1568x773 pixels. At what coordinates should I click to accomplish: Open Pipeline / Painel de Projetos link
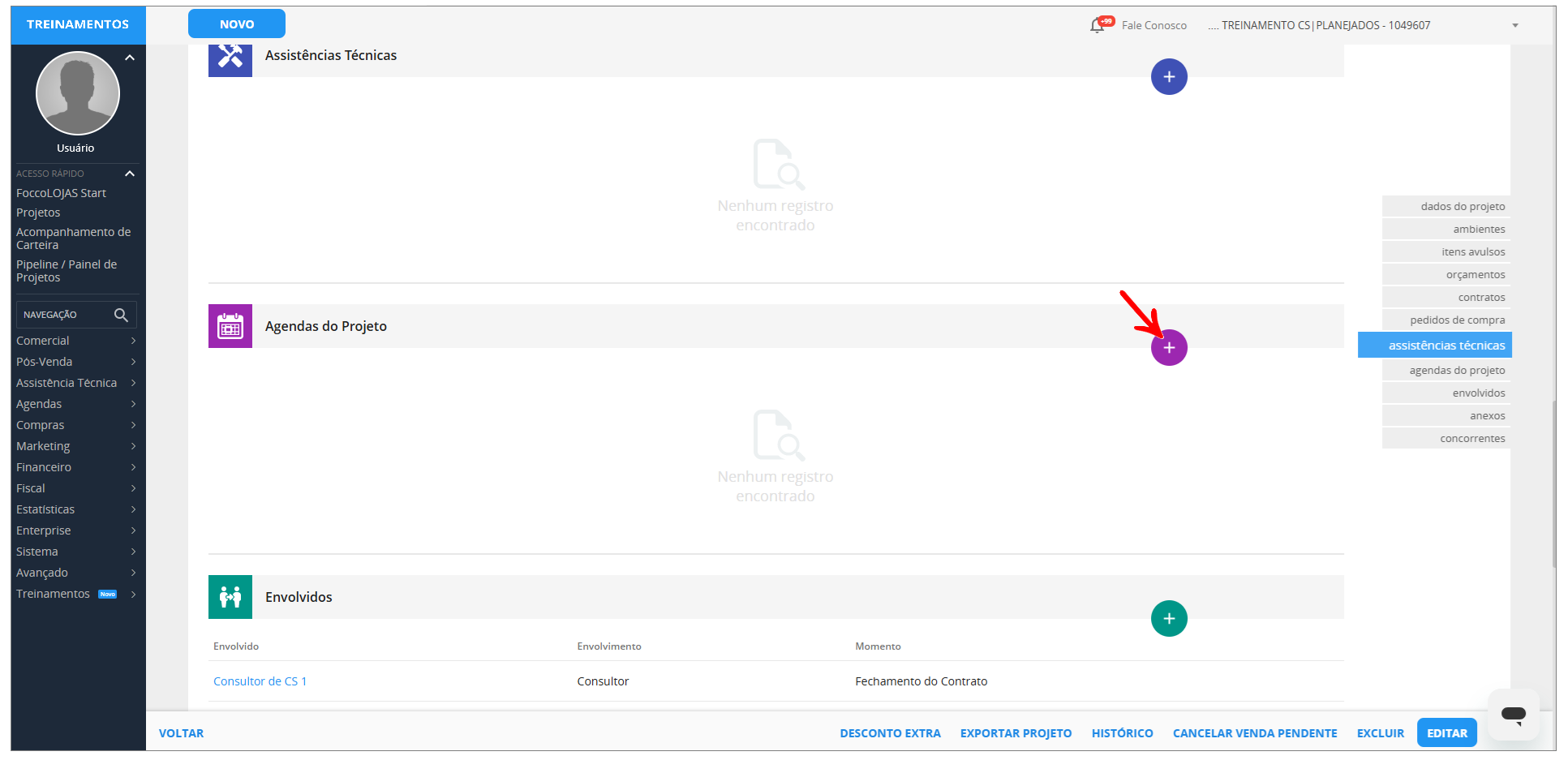[67, 271]
